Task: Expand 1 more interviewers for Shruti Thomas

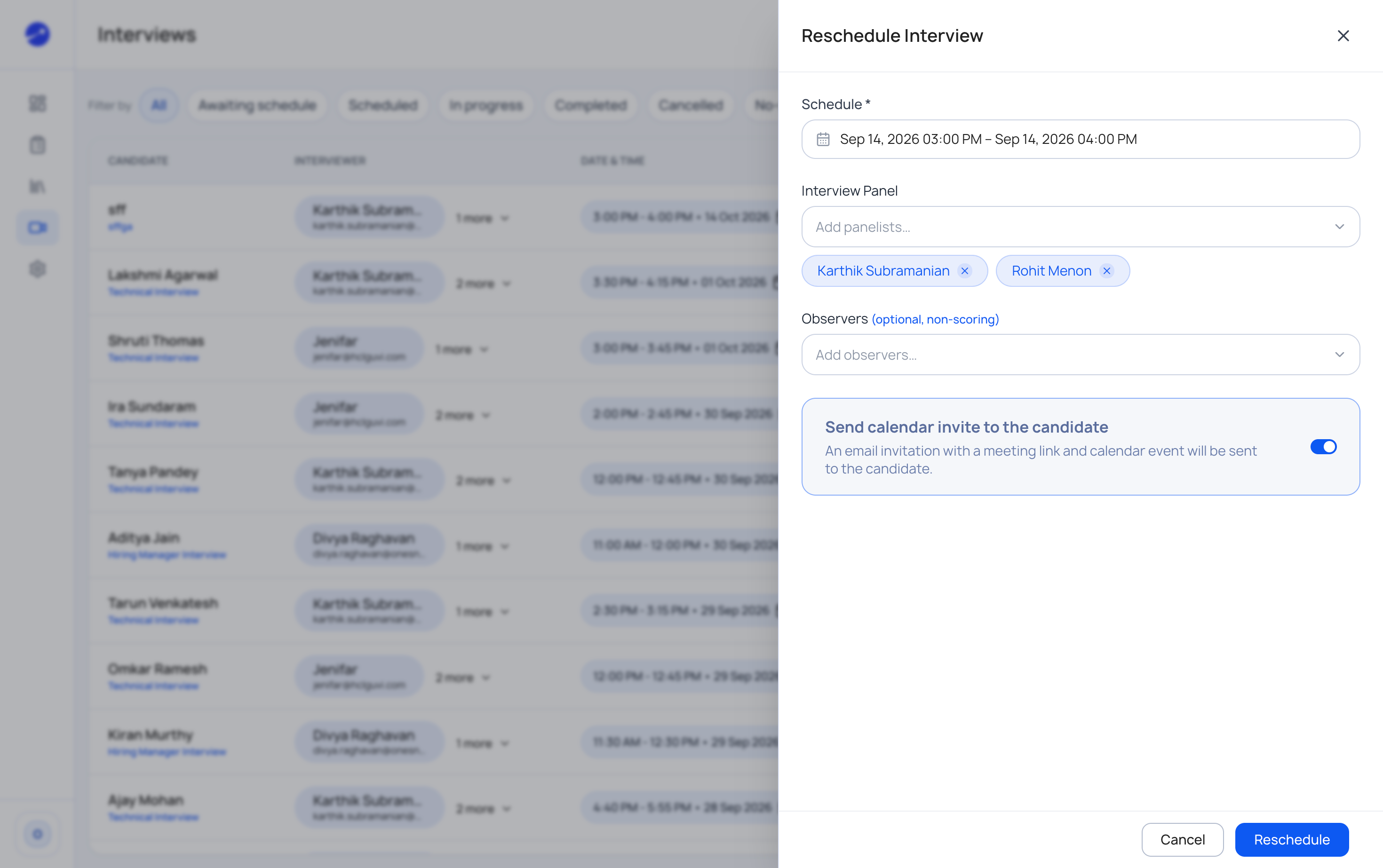Action: 462,349
